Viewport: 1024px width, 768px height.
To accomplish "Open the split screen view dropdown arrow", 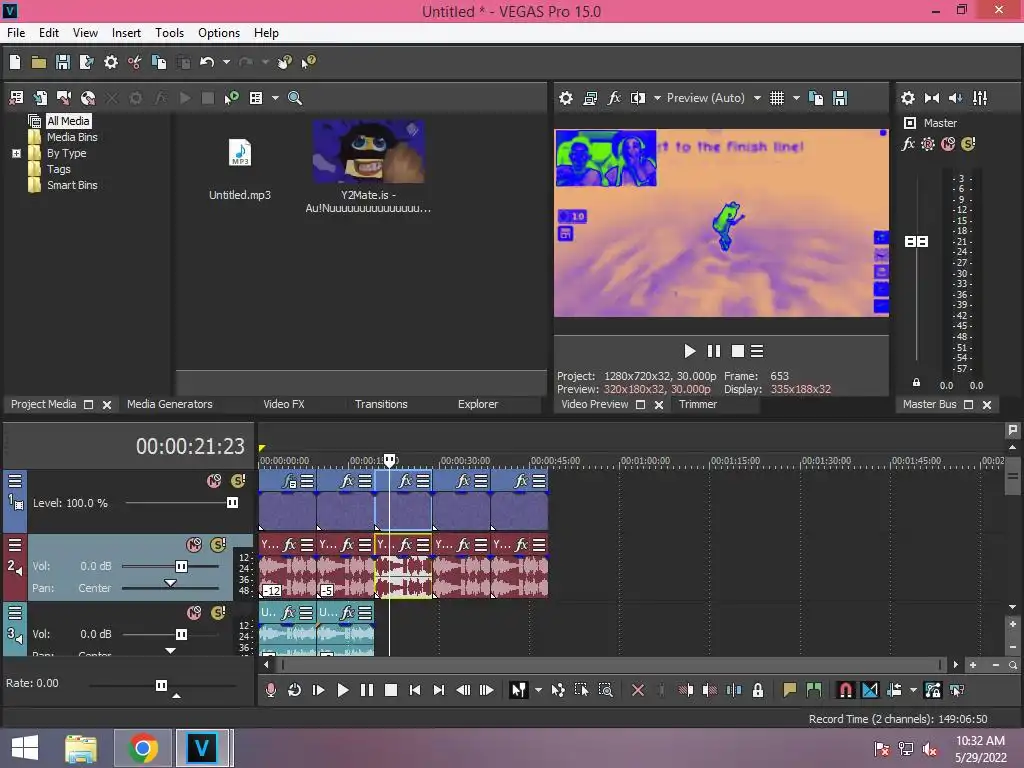I will tap(657, 98).
